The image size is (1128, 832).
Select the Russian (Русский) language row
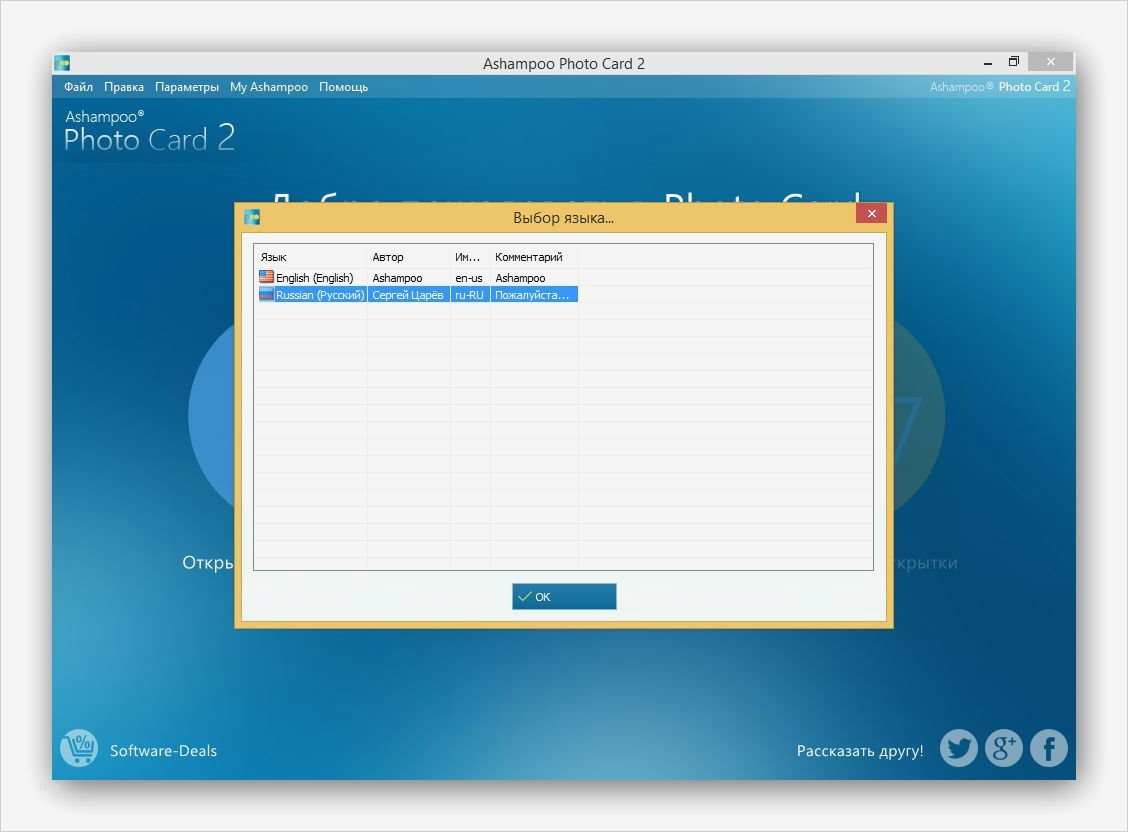click(x=418, y=295)
